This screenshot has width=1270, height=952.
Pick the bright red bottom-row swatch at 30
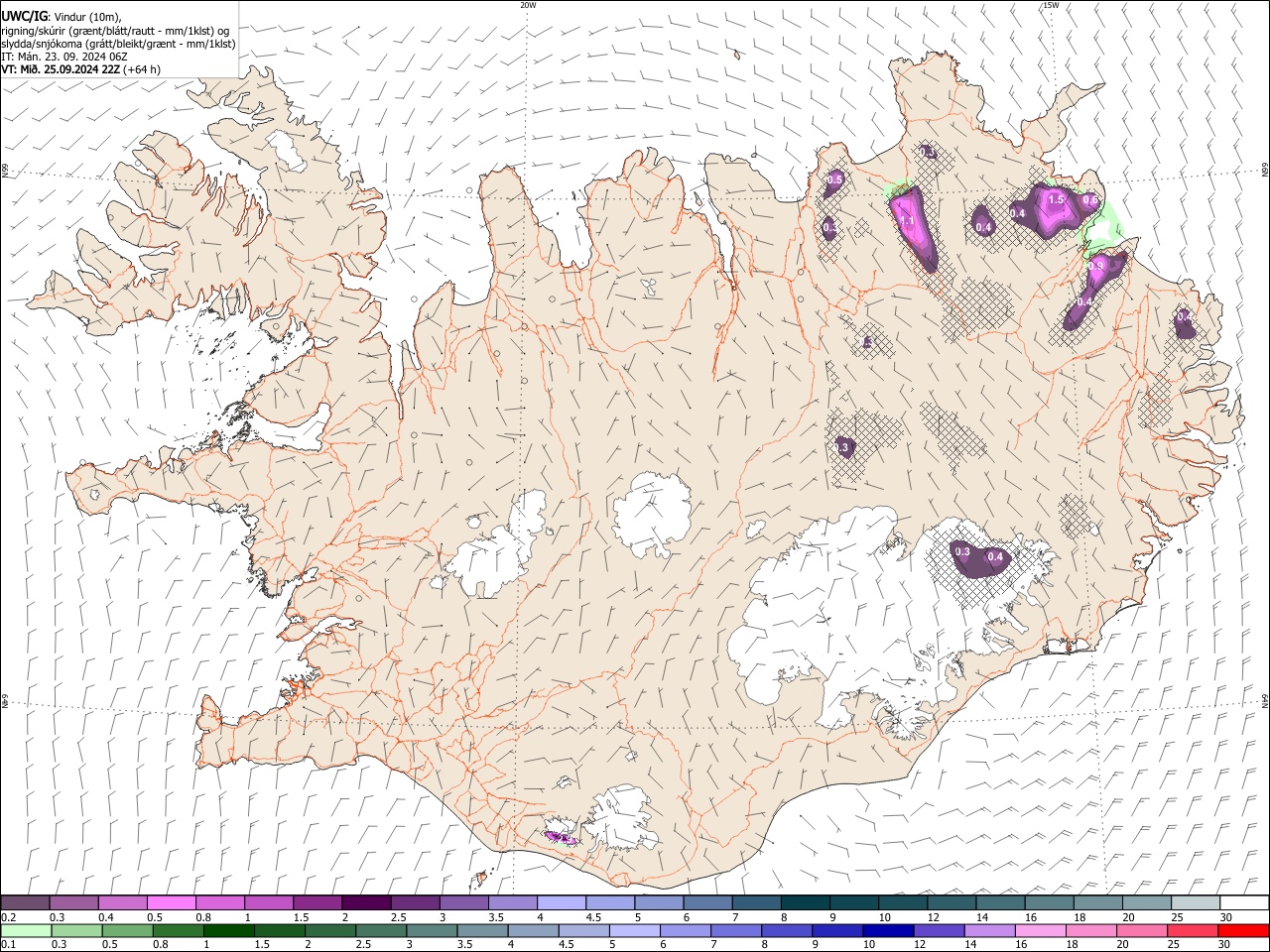(1243, 930)
